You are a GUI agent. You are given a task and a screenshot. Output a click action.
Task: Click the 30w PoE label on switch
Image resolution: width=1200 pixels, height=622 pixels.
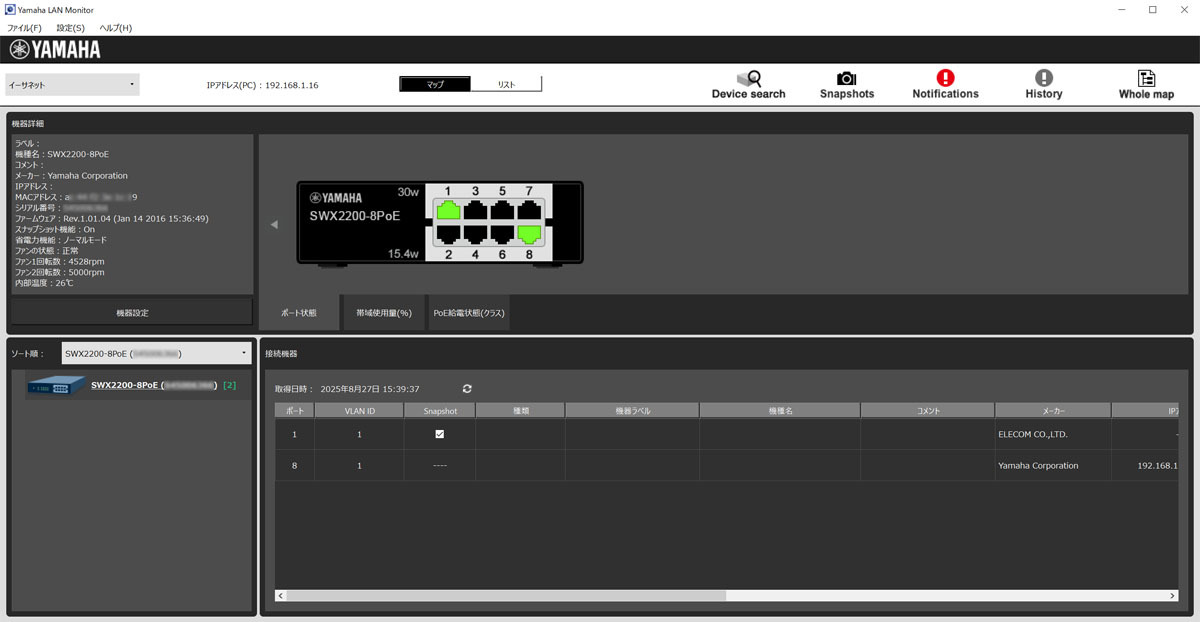point(408,192)
